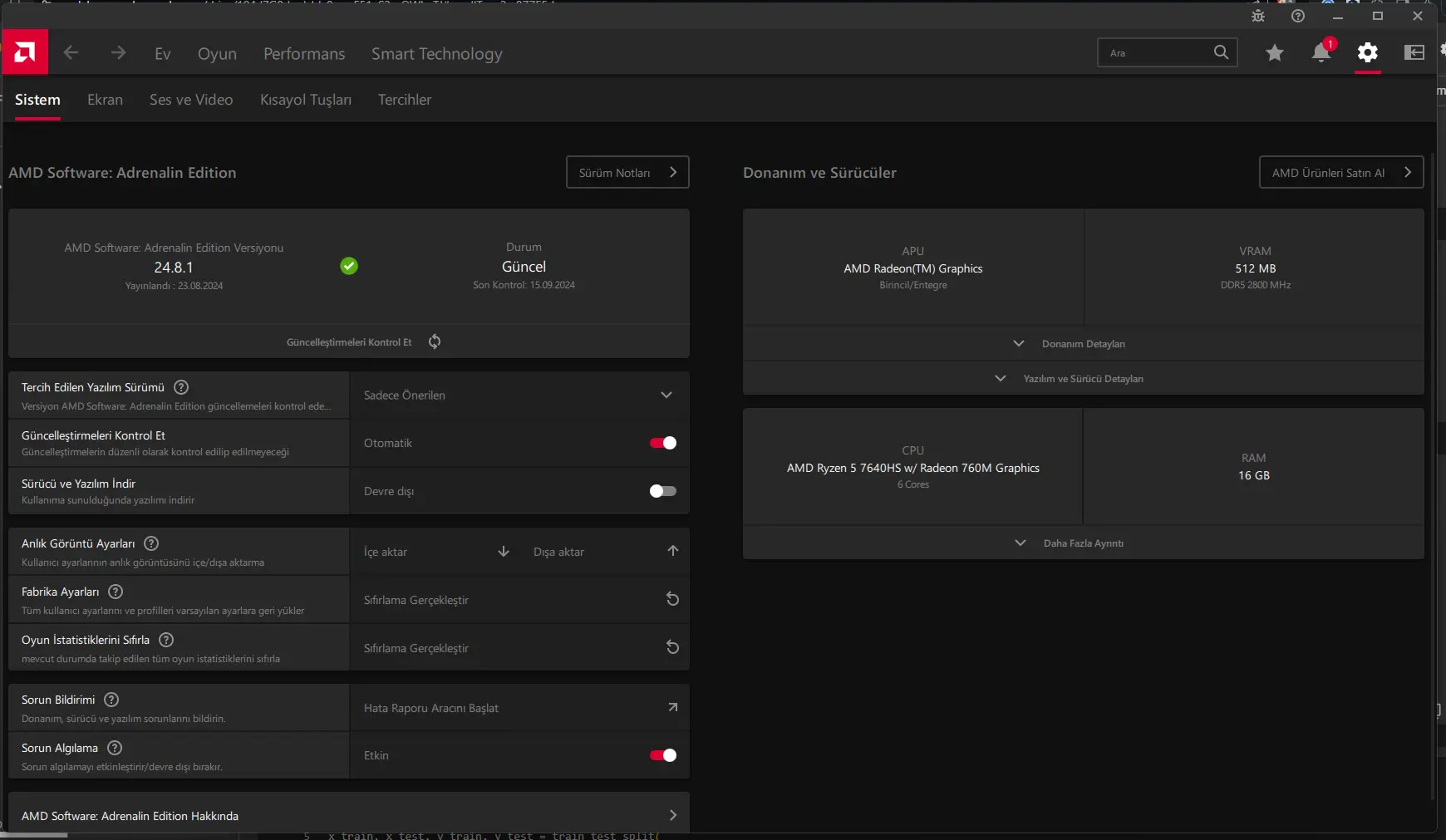Open AMD Software: Adrenalin Edition Hakkında row
The image size is (1446, 840).
pyautogui.click(x=349, y=815)
